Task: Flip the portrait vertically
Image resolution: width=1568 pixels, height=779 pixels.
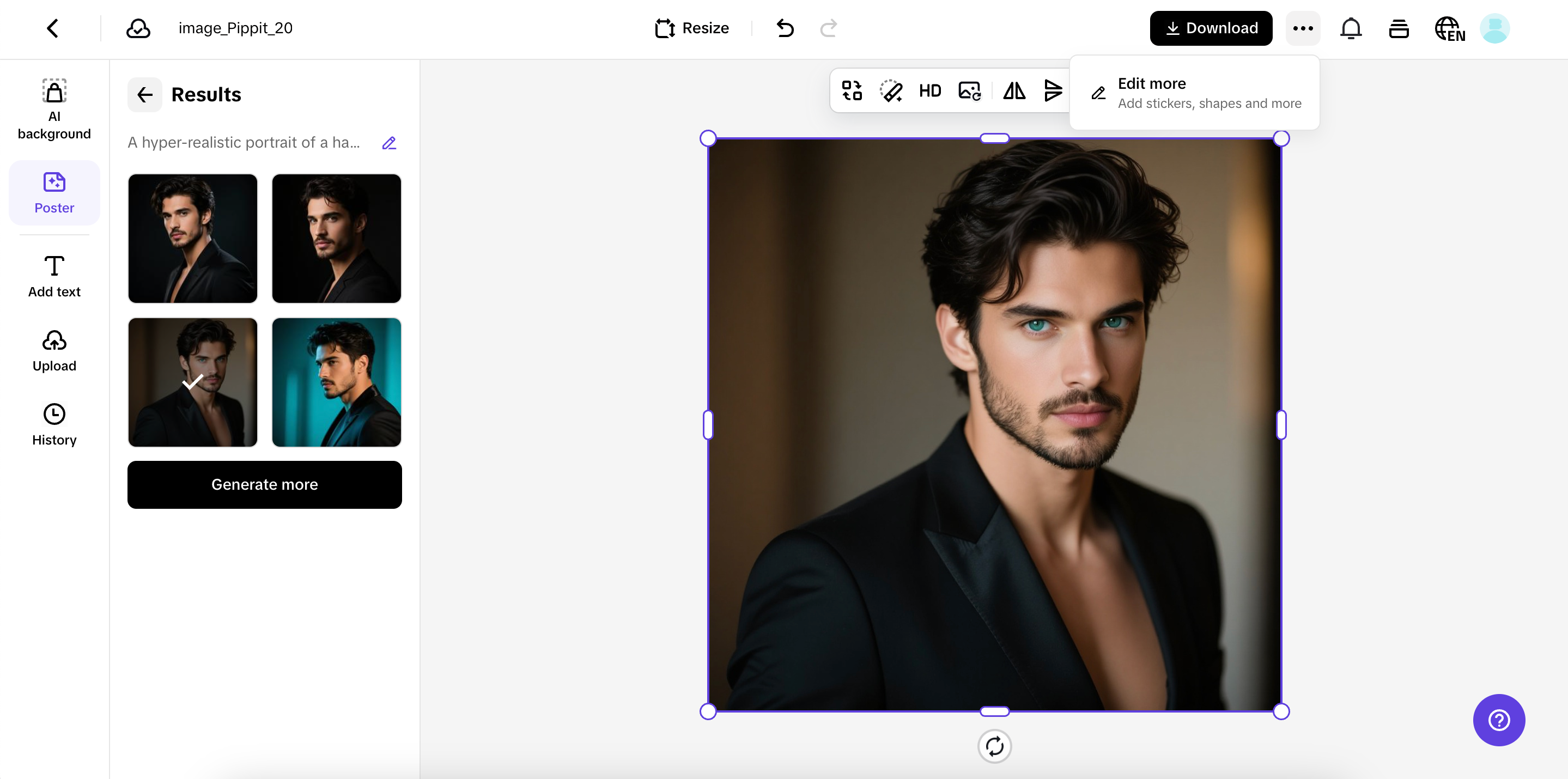Action: 1053,90
